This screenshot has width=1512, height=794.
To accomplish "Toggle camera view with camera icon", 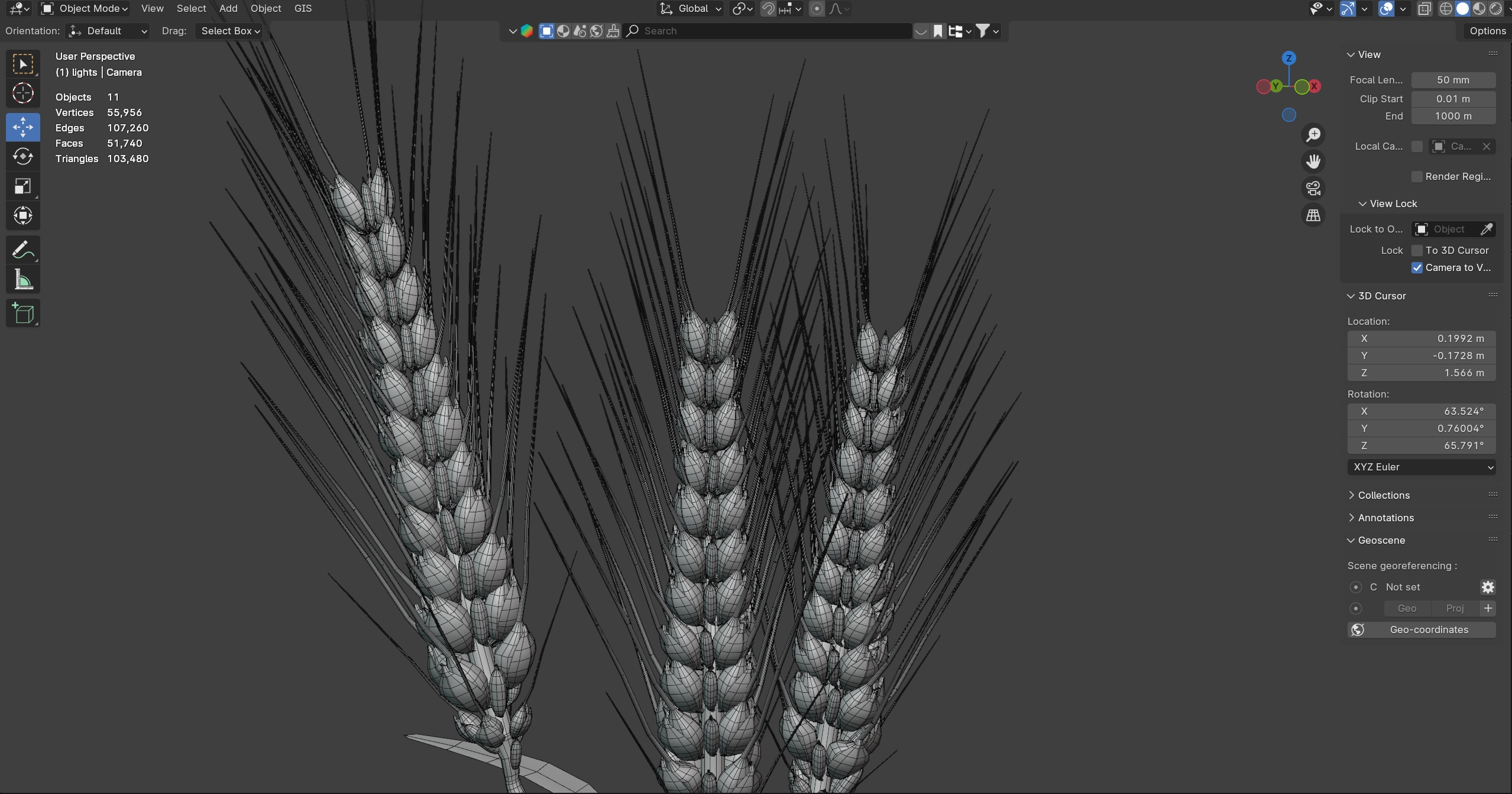I will tap(1313, 189).
